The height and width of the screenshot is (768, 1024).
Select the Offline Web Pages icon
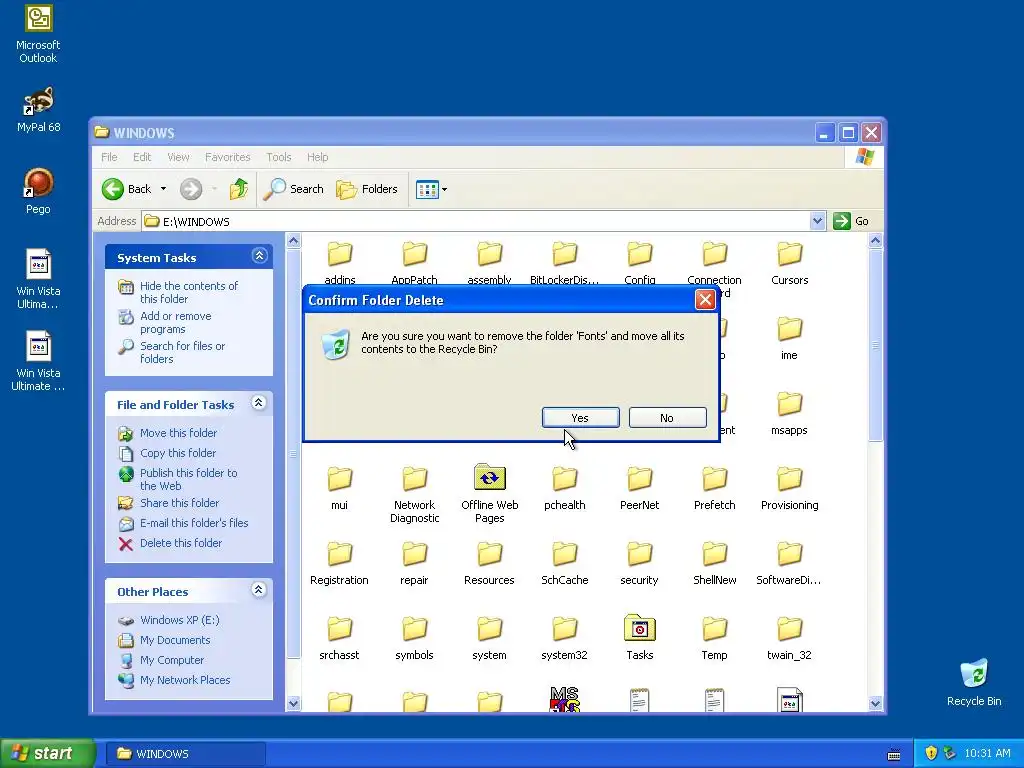pos(490,478)
